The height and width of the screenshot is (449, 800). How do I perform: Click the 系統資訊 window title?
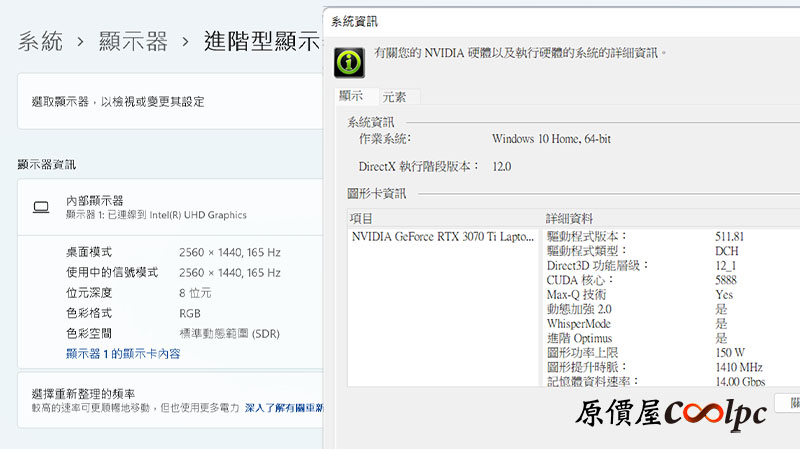pyautogui.click(x=354, y=21)
